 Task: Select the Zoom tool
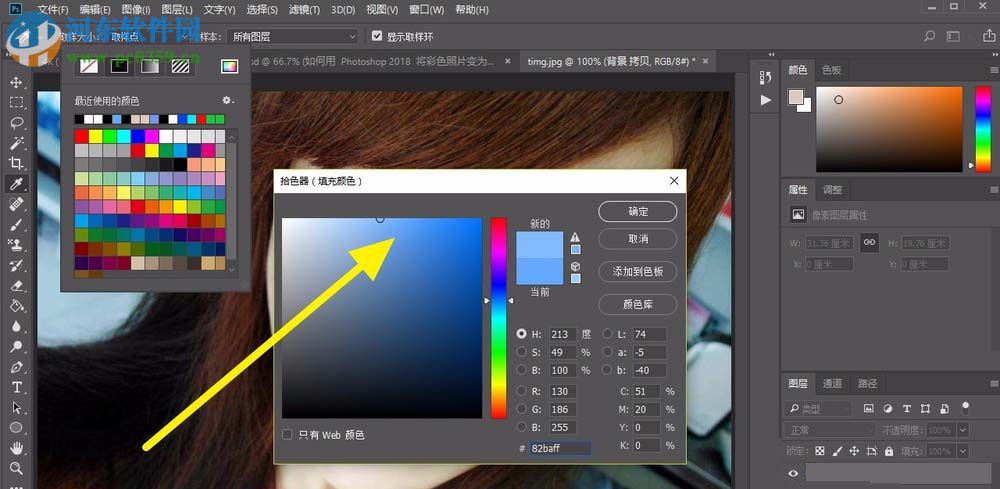(x=16, y=468)
